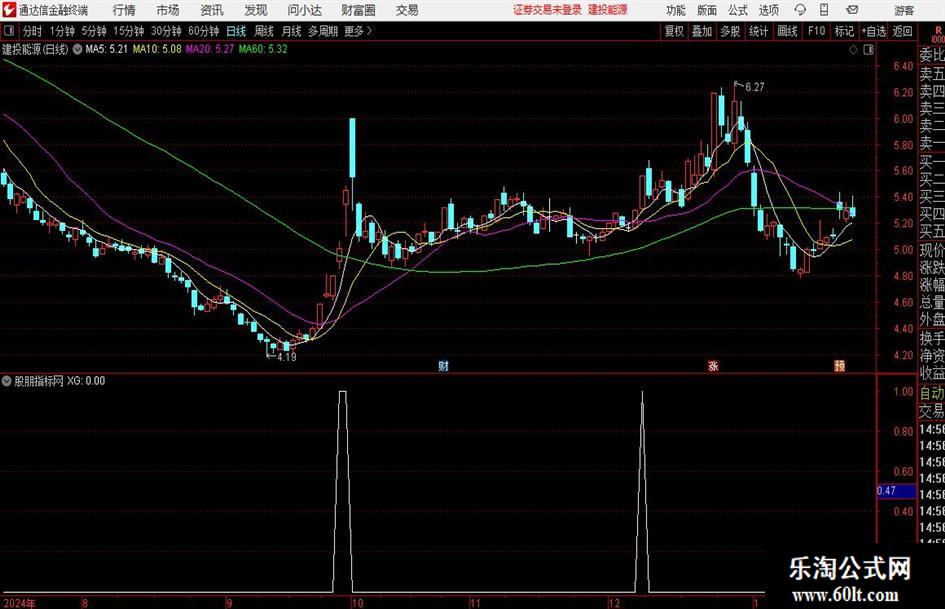Expand the 股朋指标网 sub-indicator dropdown
The image size is (945, 609).
[7, 381]
